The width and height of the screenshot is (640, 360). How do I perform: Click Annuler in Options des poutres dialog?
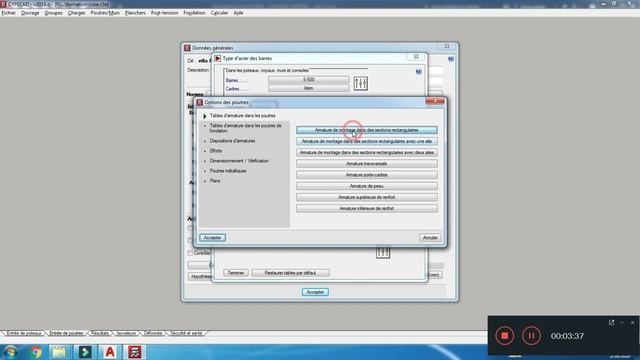430,238
